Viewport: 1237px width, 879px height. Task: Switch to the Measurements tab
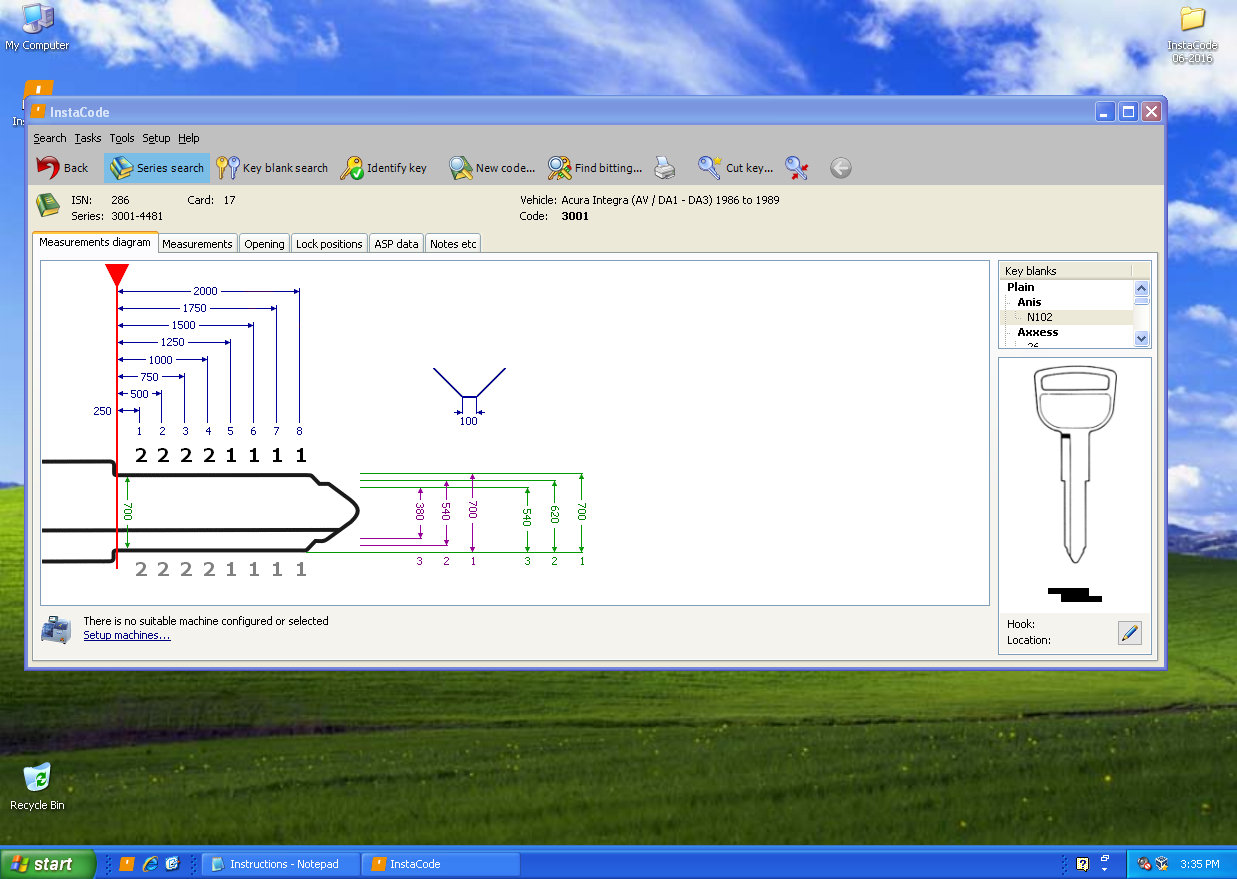point(197,244)
